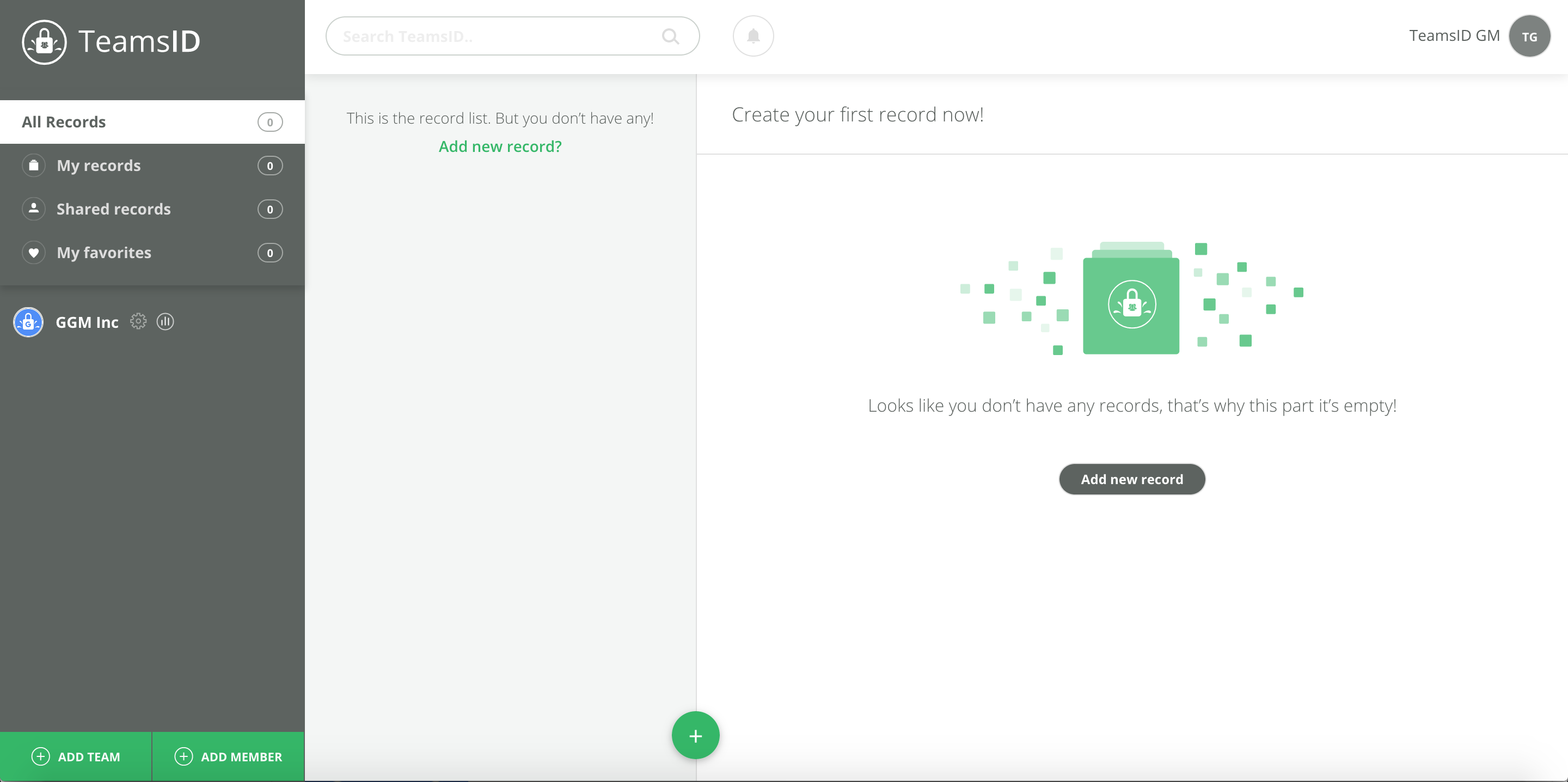The width and height of the screenshot is (1568, 782).
Task: Open the Add new record? link
Action: click(x=500, y=146)
